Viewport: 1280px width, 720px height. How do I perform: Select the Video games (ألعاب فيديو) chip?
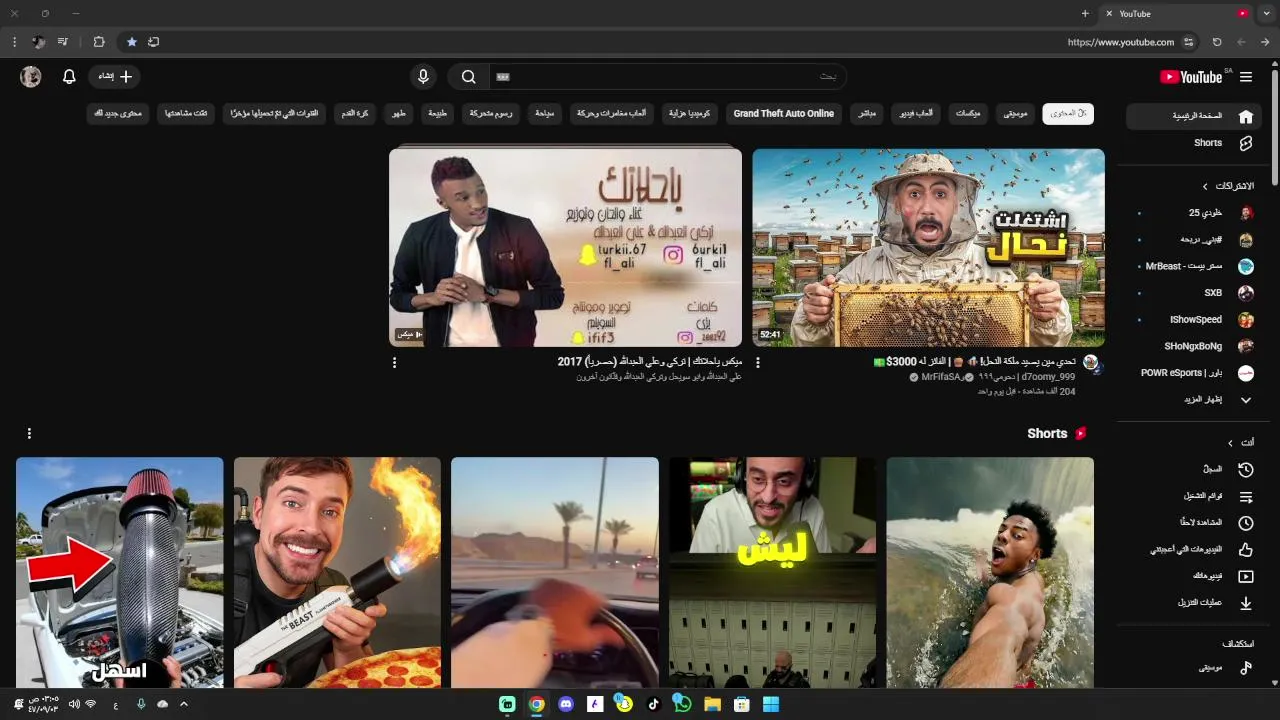pyautogui.click(x=915, y=113)
